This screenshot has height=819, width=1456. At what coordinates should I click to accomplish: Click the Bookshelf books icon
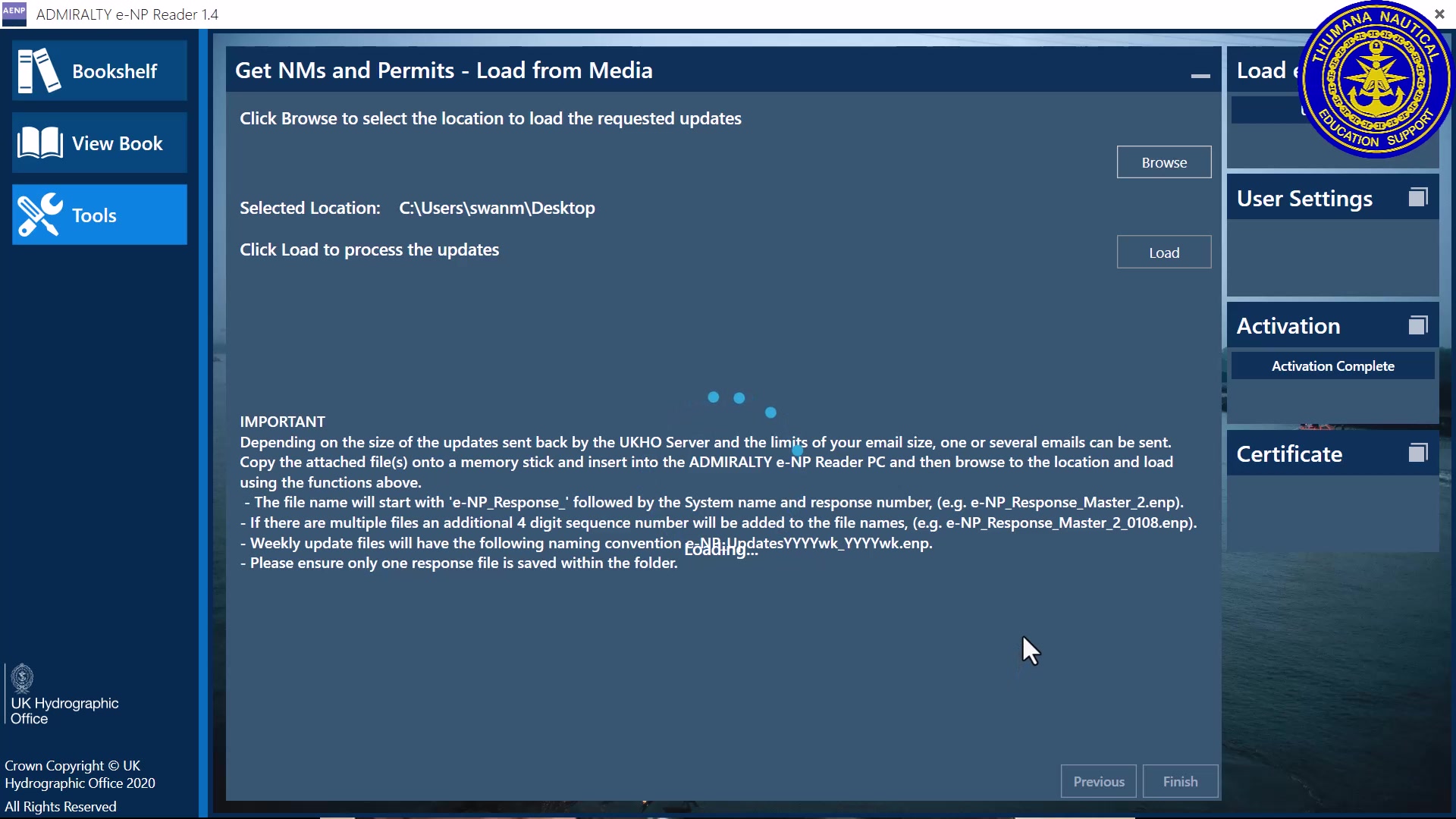click(x=39, y=71)
